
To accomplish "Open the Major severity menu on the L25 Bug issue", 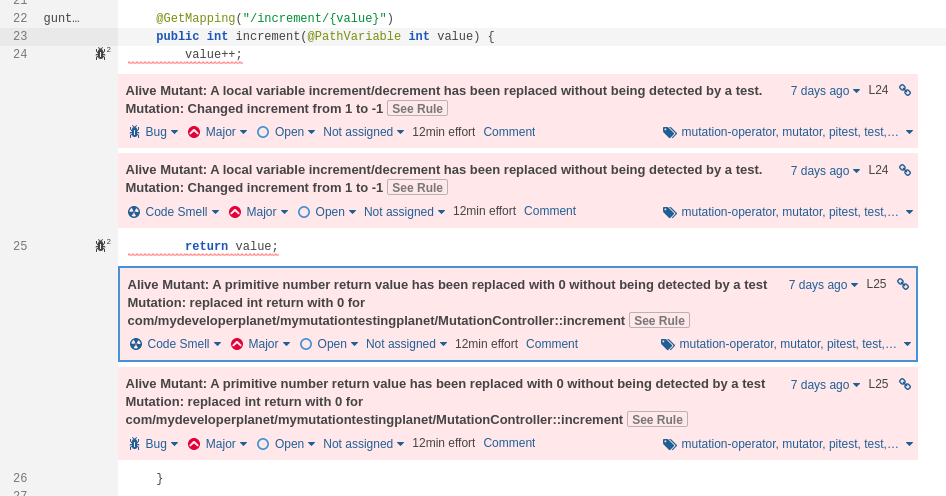I will 218,444.
